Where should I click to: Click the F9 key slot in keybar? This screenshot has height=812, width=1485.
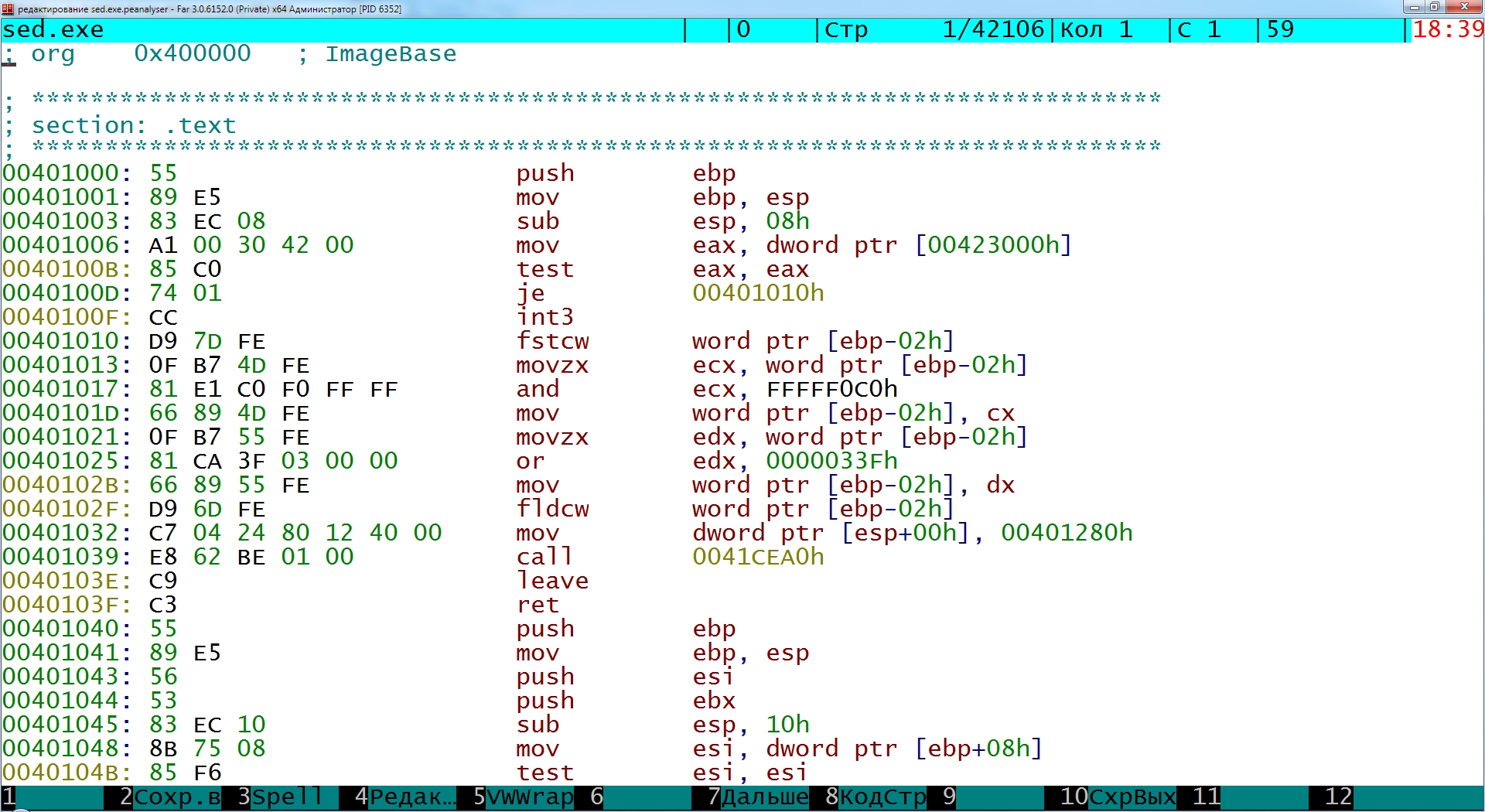point(993,797)
